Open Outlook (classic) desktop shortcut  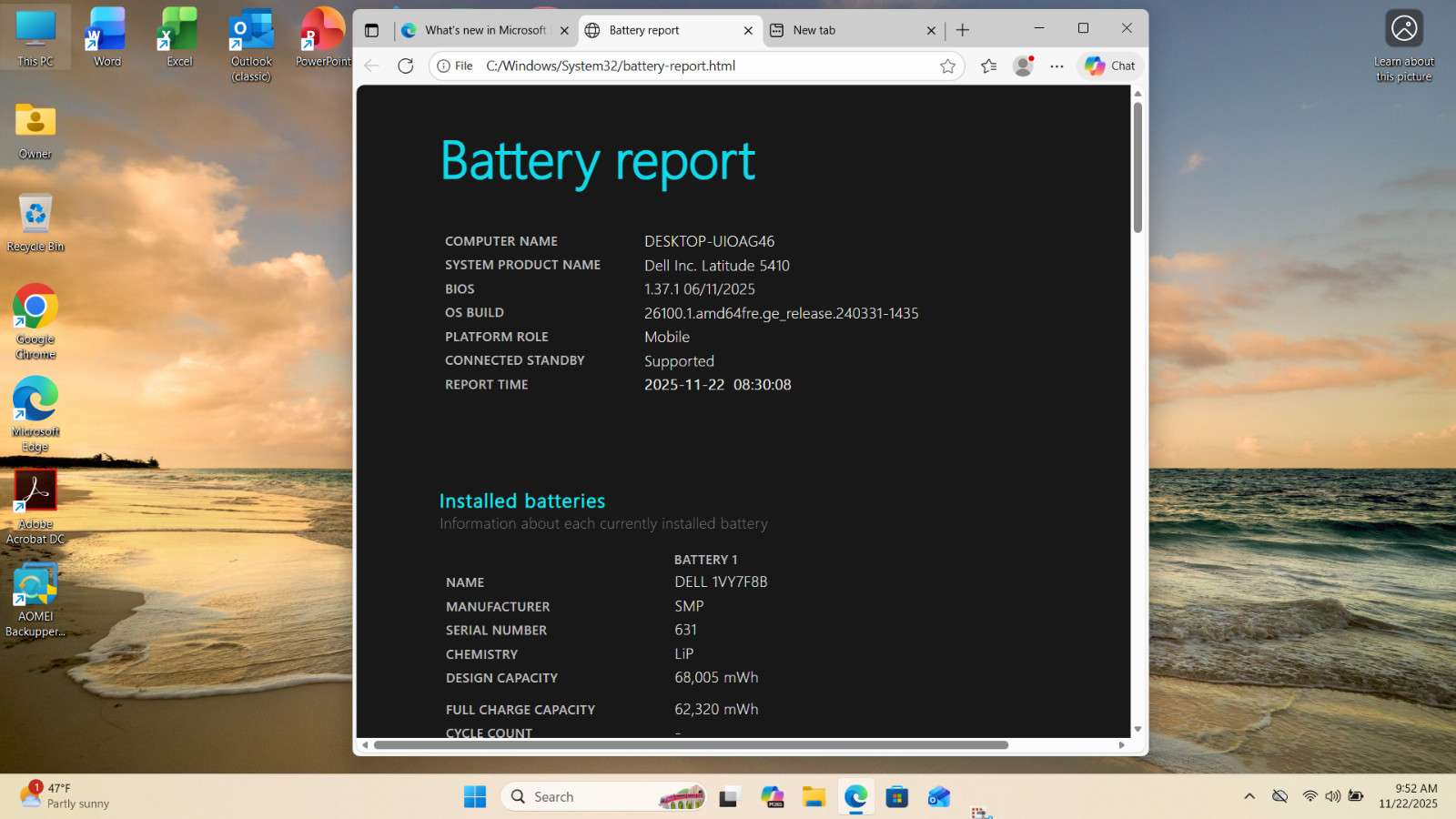coord(251,45)
